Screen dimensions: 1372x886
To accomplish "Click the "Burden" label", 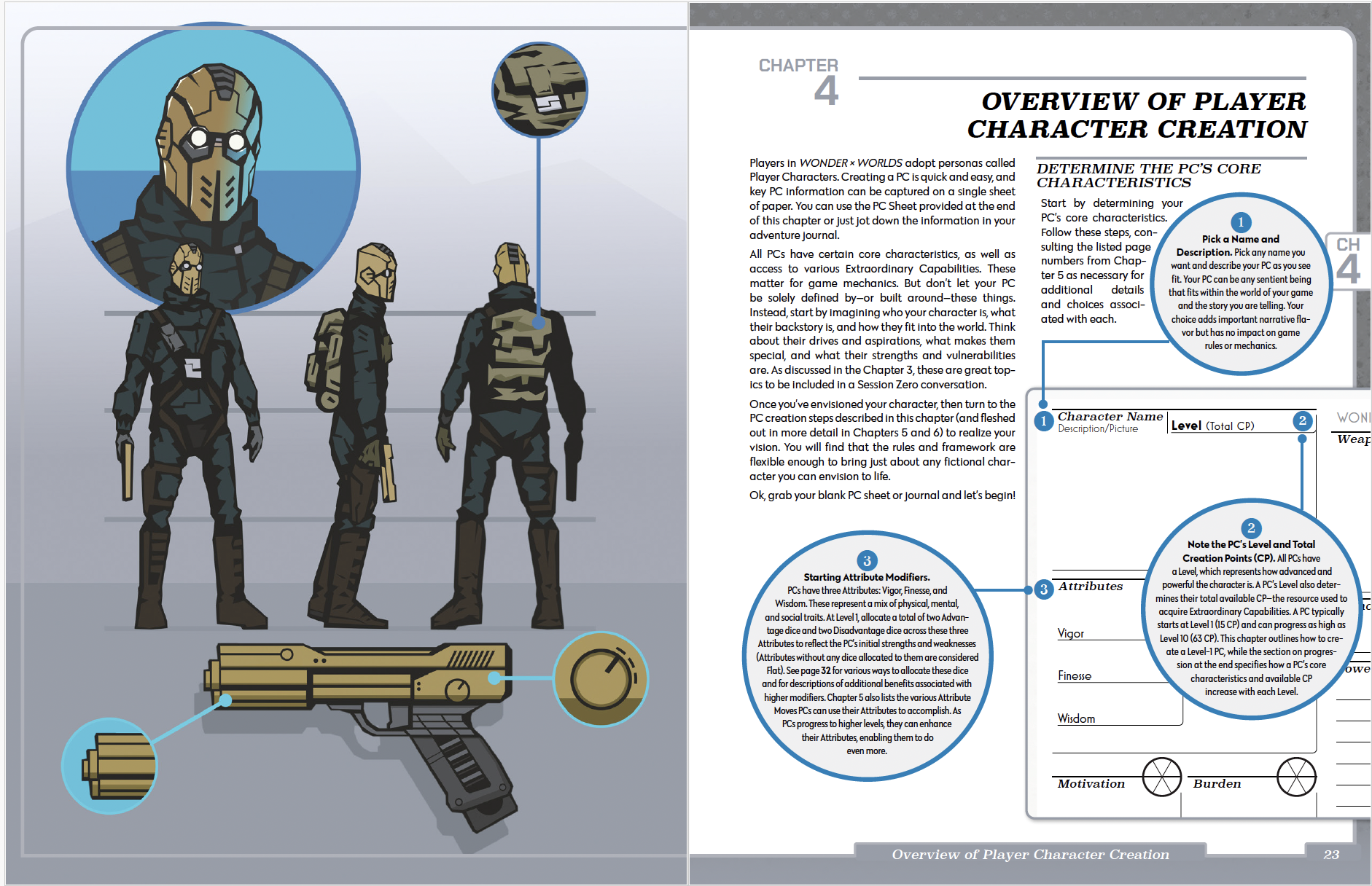I will click(x=1217, y=784).
